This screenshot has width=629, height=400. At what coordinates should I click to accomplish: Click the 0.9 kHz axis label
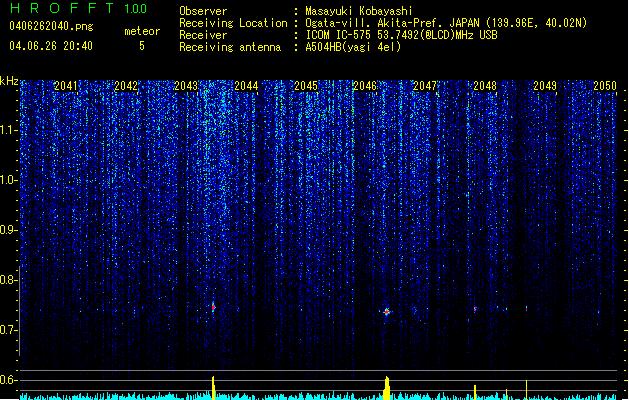[x=9, y=230]
